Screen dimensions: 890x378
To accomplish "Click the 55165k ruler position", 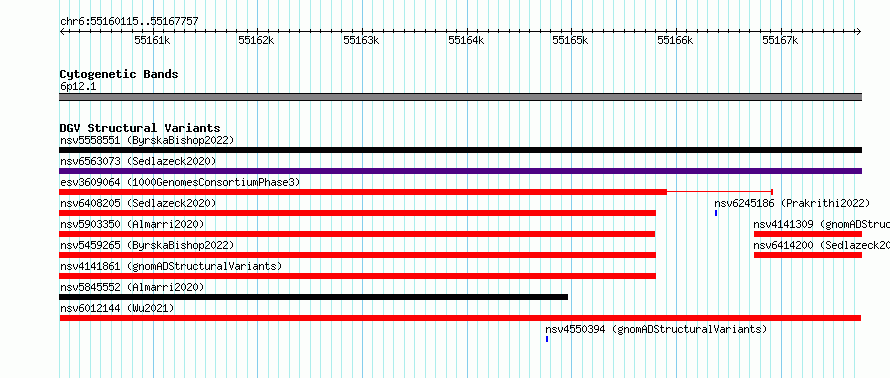I will coord(571,40).
